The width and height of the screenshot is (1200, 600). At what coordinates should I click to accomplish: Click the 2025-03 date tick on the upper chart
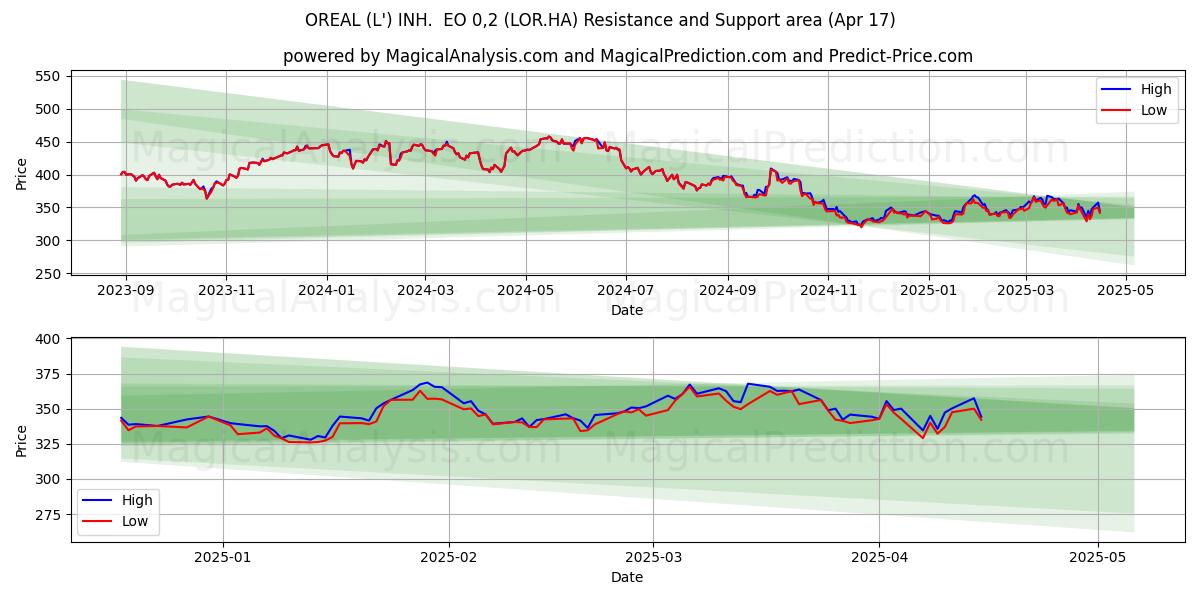click(1026, 292)
